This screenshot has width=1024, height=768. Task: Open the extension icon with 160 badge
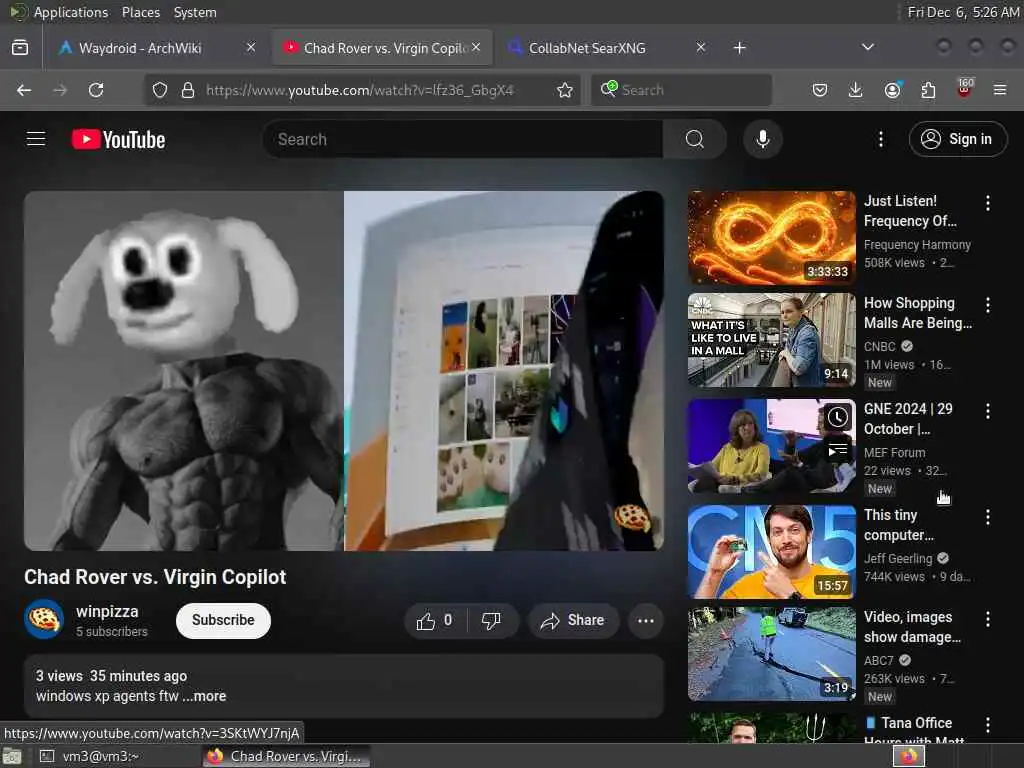[965, 89]
